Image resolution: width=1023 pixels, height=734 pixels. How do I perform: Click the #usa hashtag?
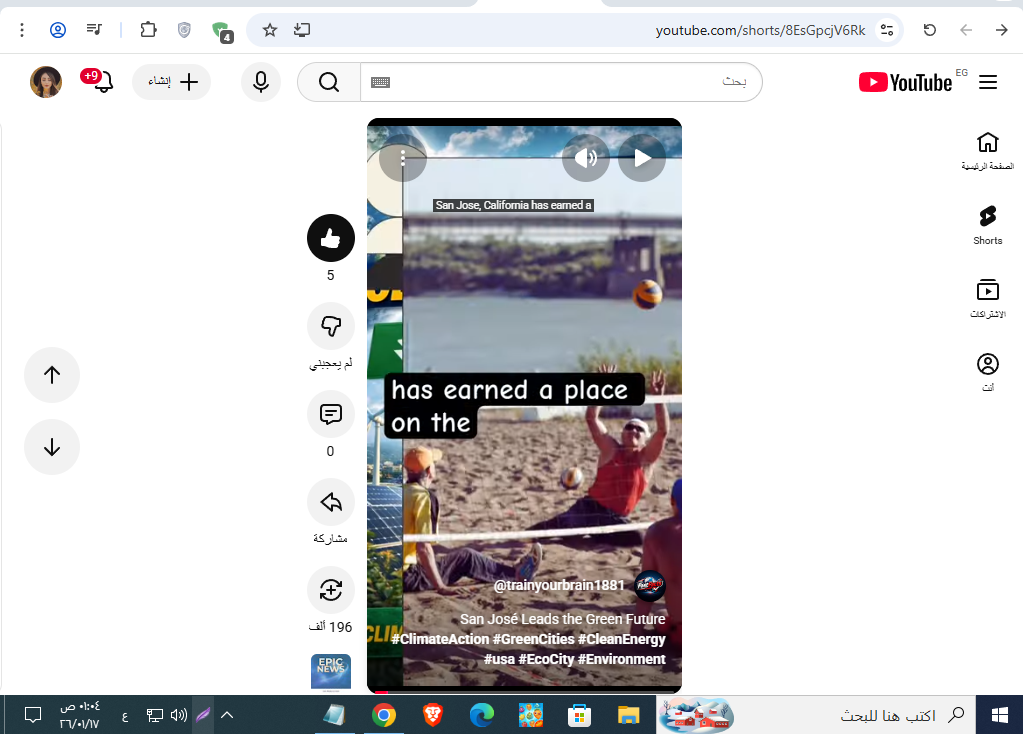click(x=499, y=659)
